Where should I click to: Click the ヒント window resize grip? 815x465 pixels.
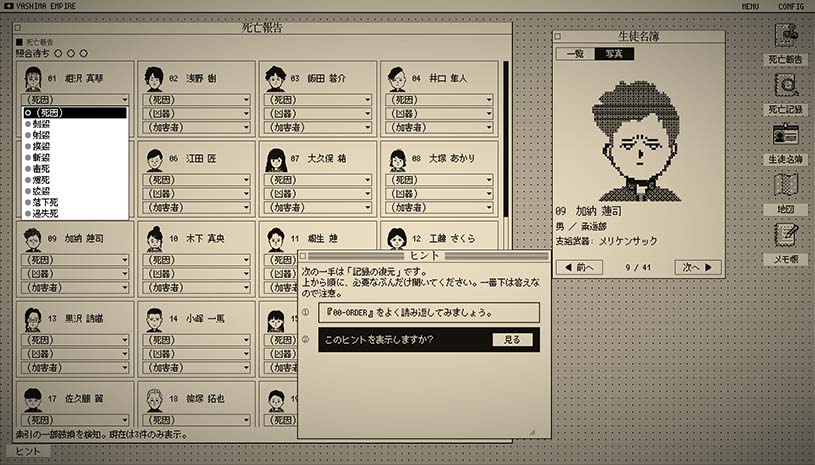tap(532, 432)
